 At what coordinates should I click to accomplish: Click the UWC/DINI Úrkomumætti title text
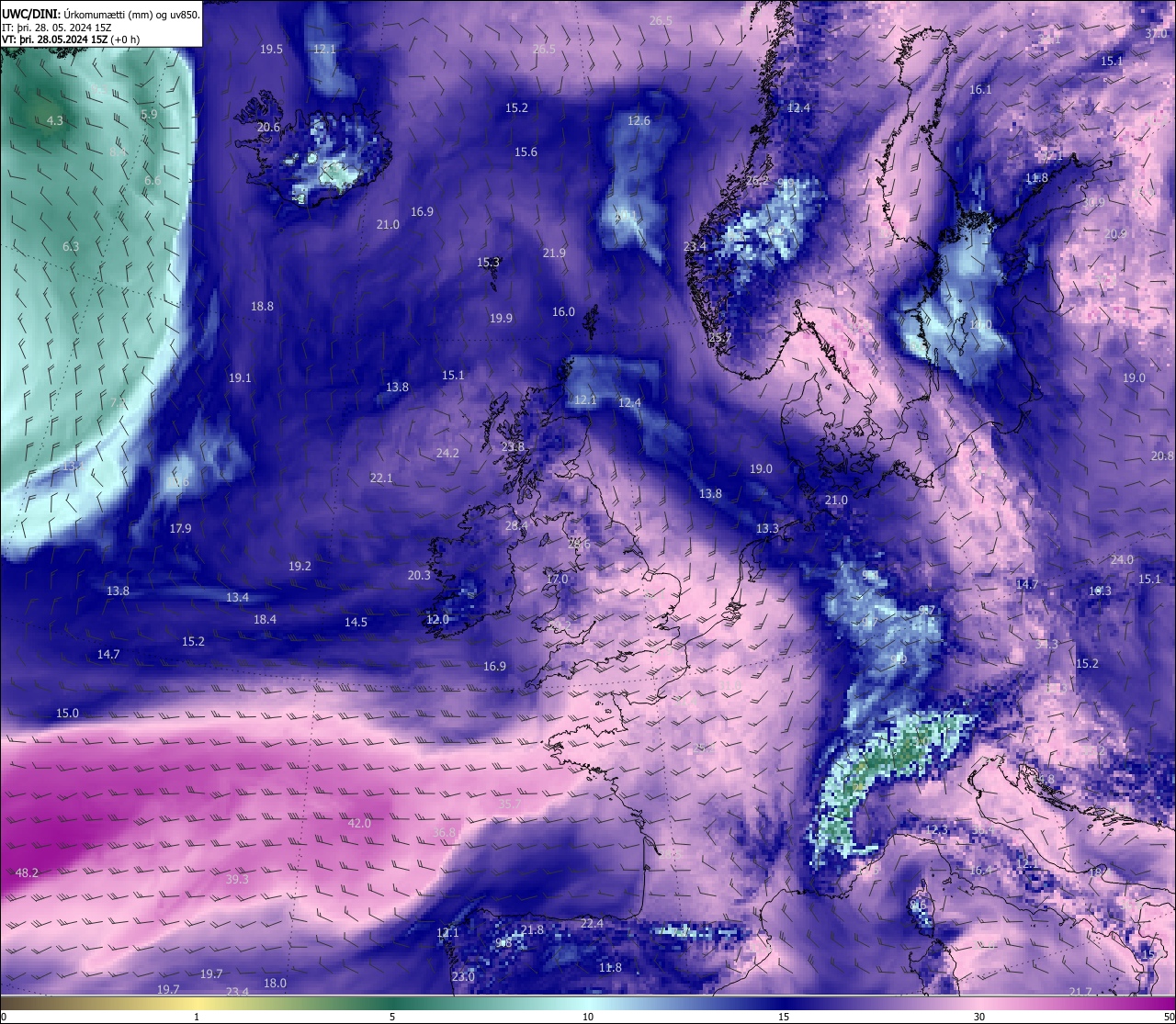pyautogui.click(x=100, y=15)
